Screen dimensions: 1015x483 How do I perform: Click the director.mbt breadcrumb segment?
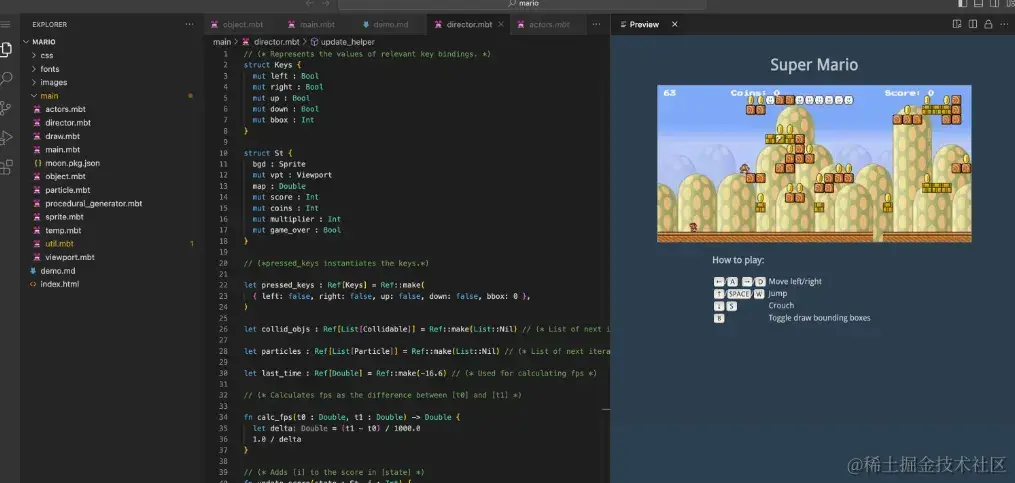276,42
